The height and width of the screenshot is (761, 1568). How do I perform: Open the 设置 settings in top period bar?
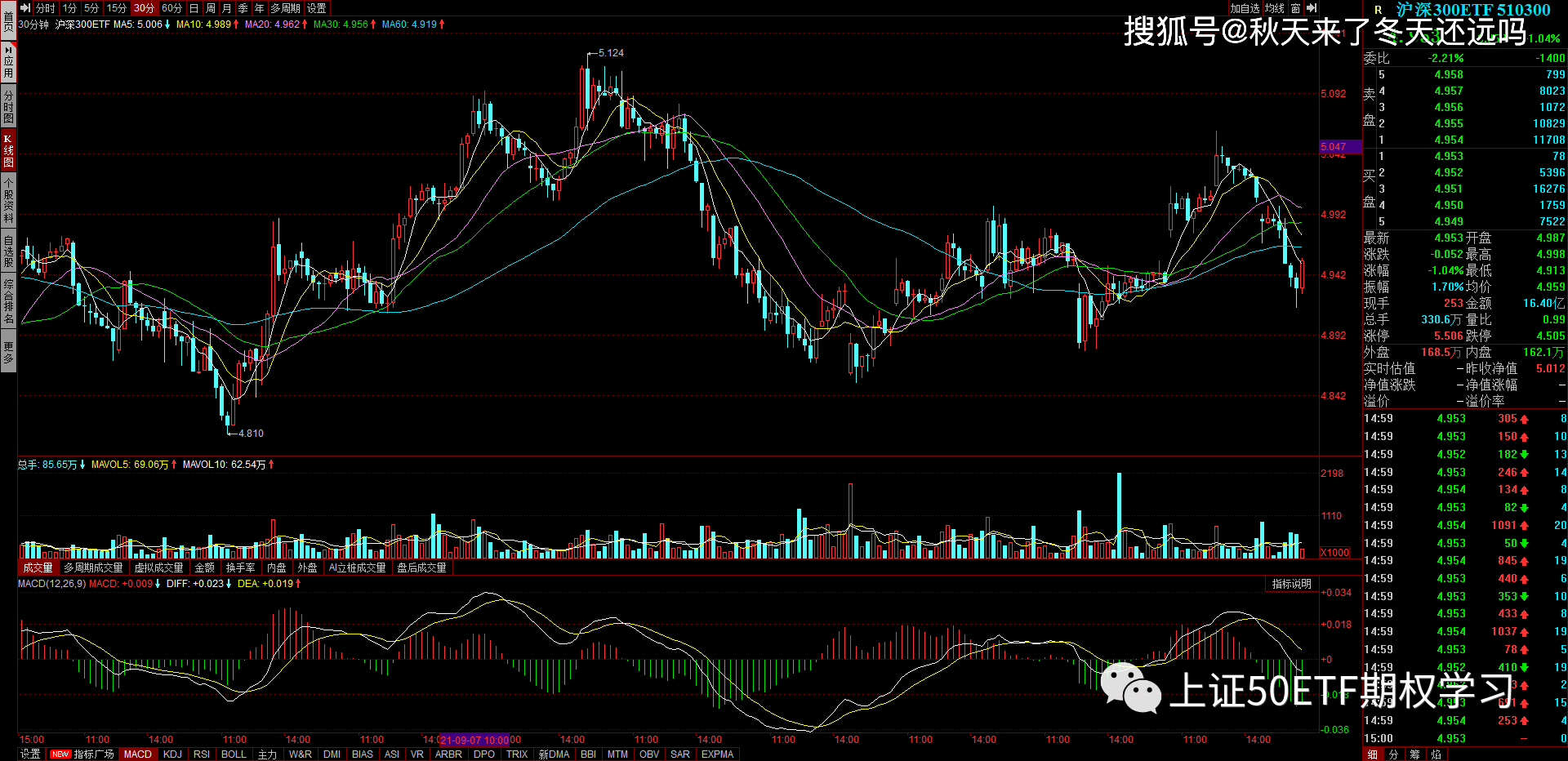[317, 8]
